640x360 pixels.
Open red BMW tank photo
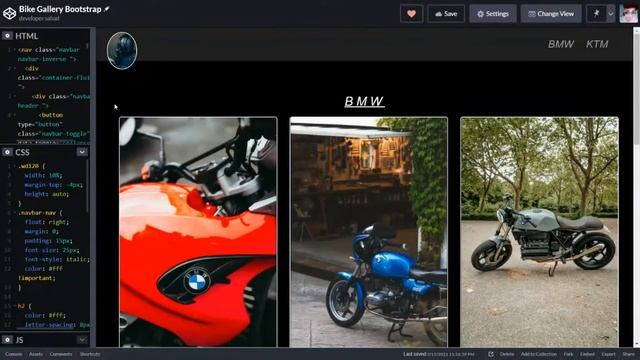tap(198, 232)
